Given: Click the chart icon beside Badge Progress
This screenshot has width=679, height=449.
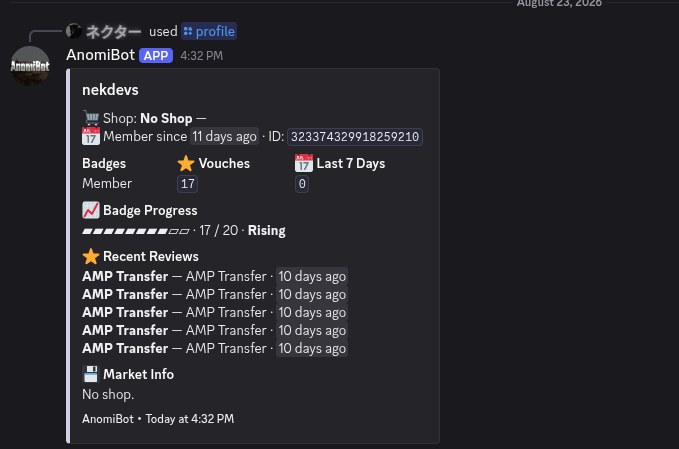Looking at the screenshot, I should tap(91, 210).
